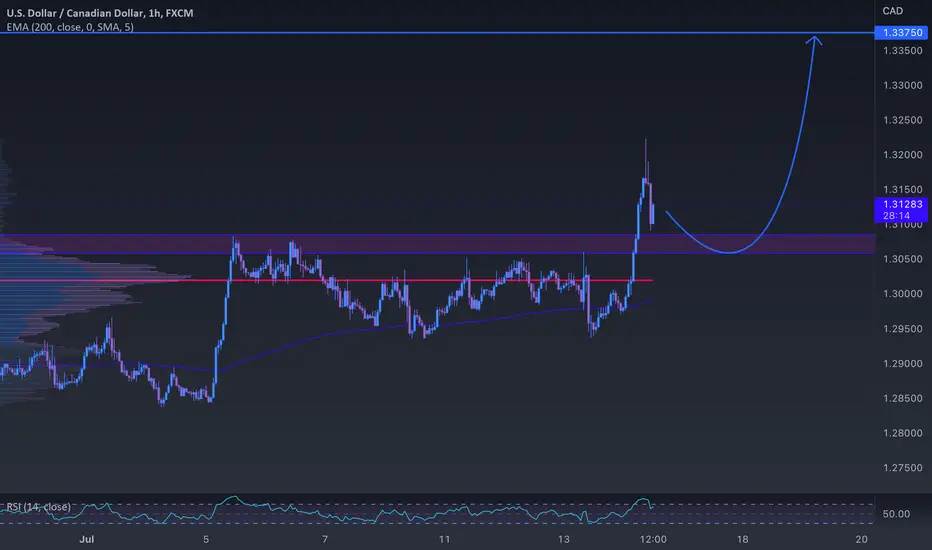Screen dimensions: 932x550
Task: Click the 12:00 time label on time axis
Action: tap(653, 539)
